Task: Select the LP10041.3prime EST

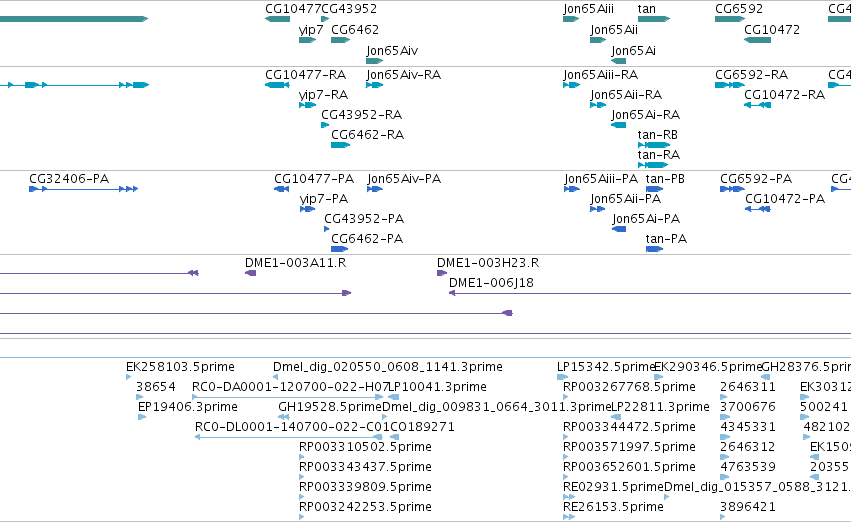Action: (x=393, y=397)
